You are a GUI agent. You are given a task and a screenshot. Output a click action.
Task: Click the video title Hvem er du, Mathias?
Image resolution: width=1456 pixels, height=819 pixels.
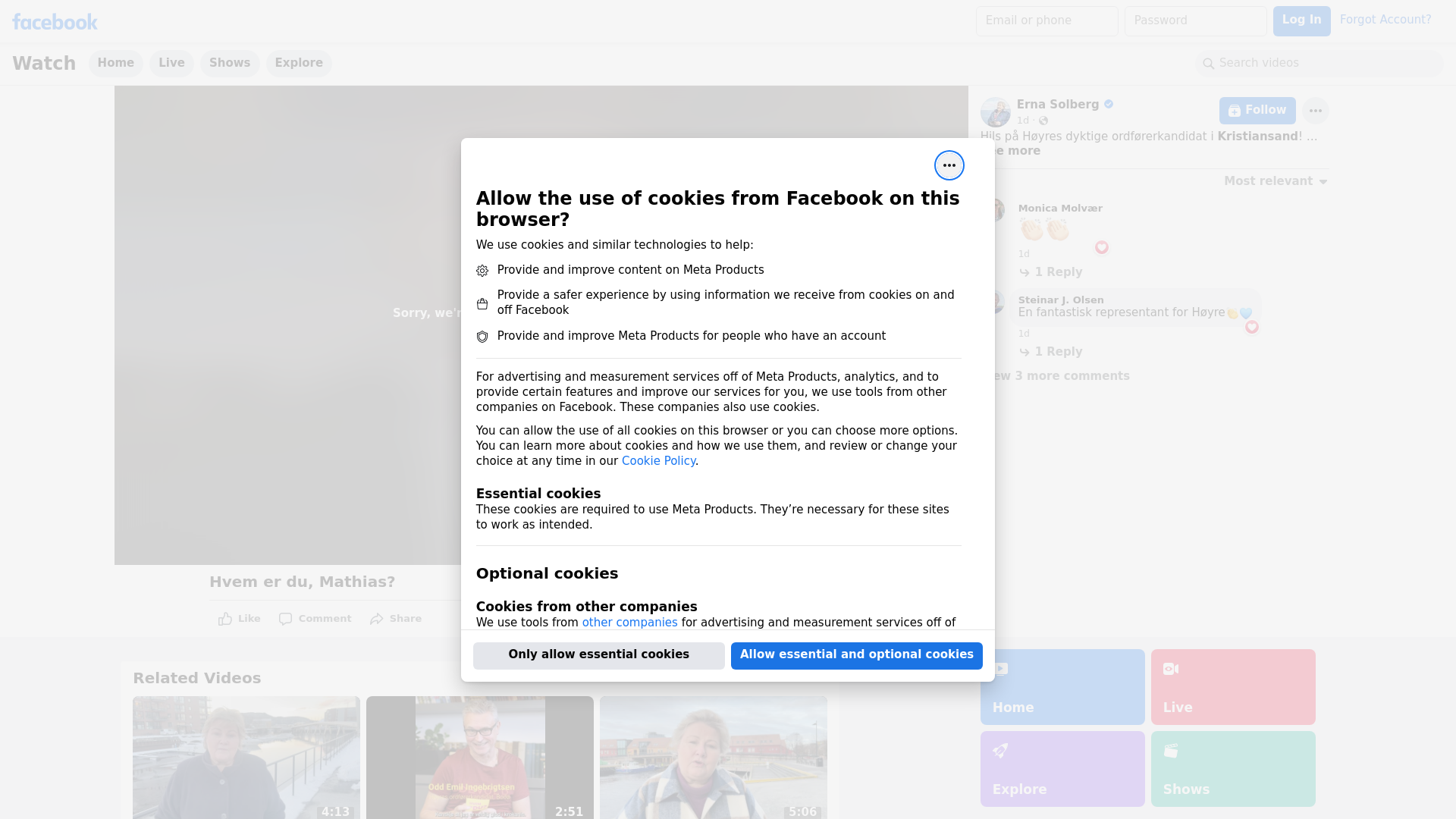[303, 582]
